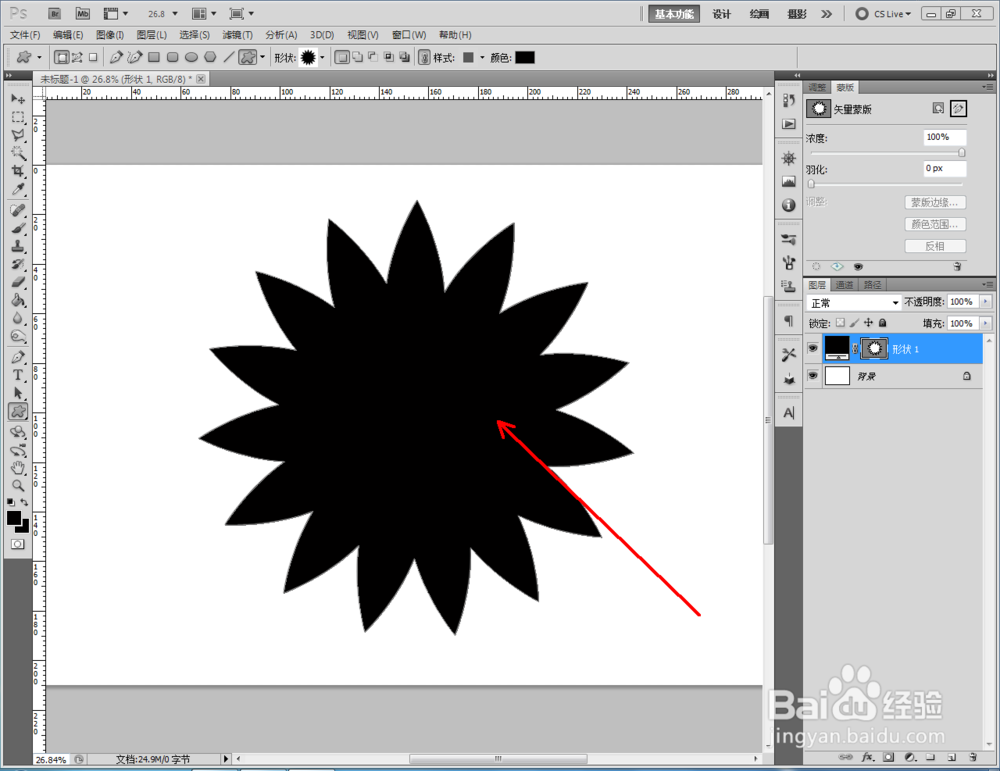Click shape fill color swatch 颜色
Viewport: 1000px width, 771px height.
pos(525,57)
